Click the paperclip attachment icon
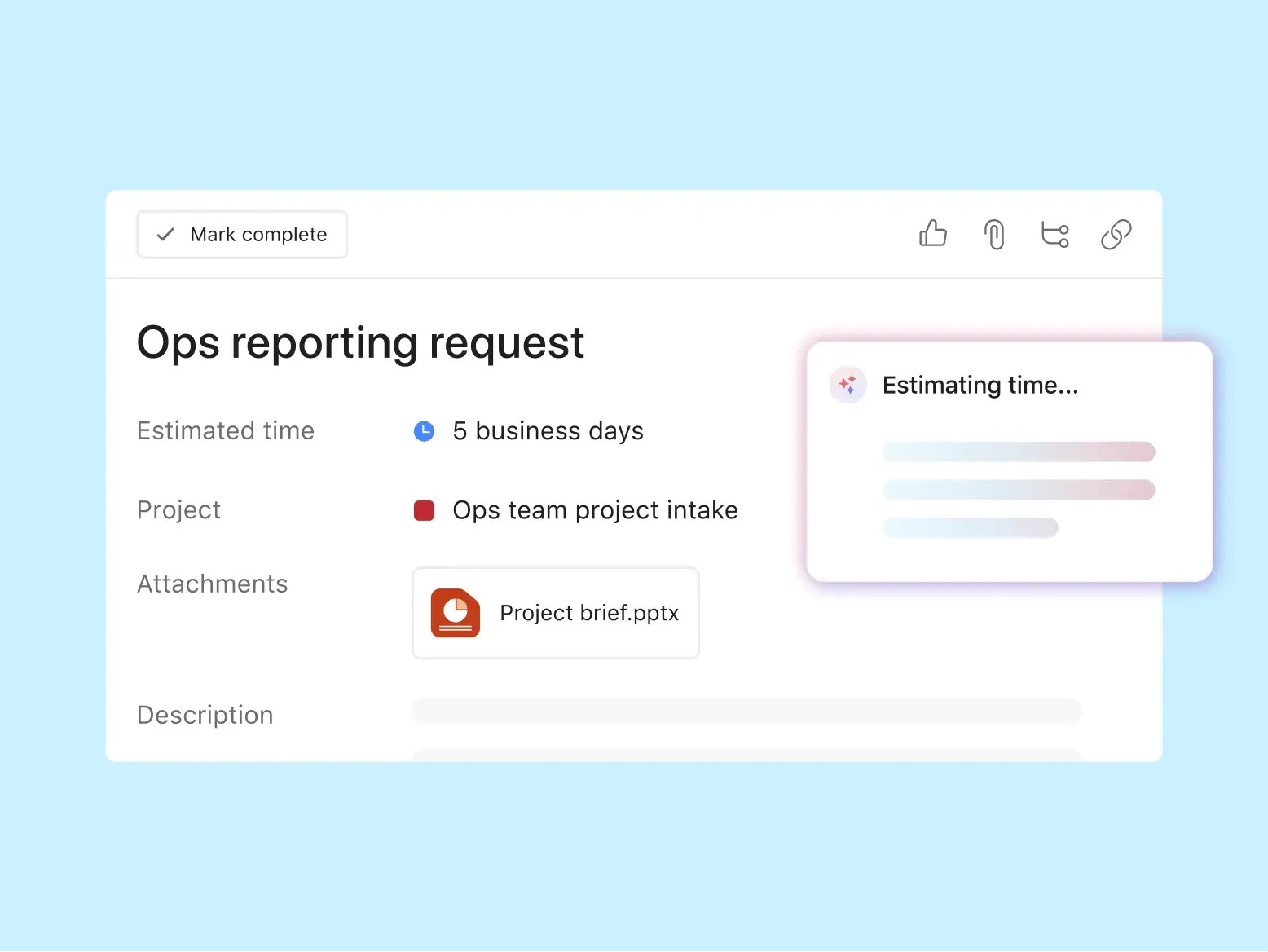 coord(994,235)
